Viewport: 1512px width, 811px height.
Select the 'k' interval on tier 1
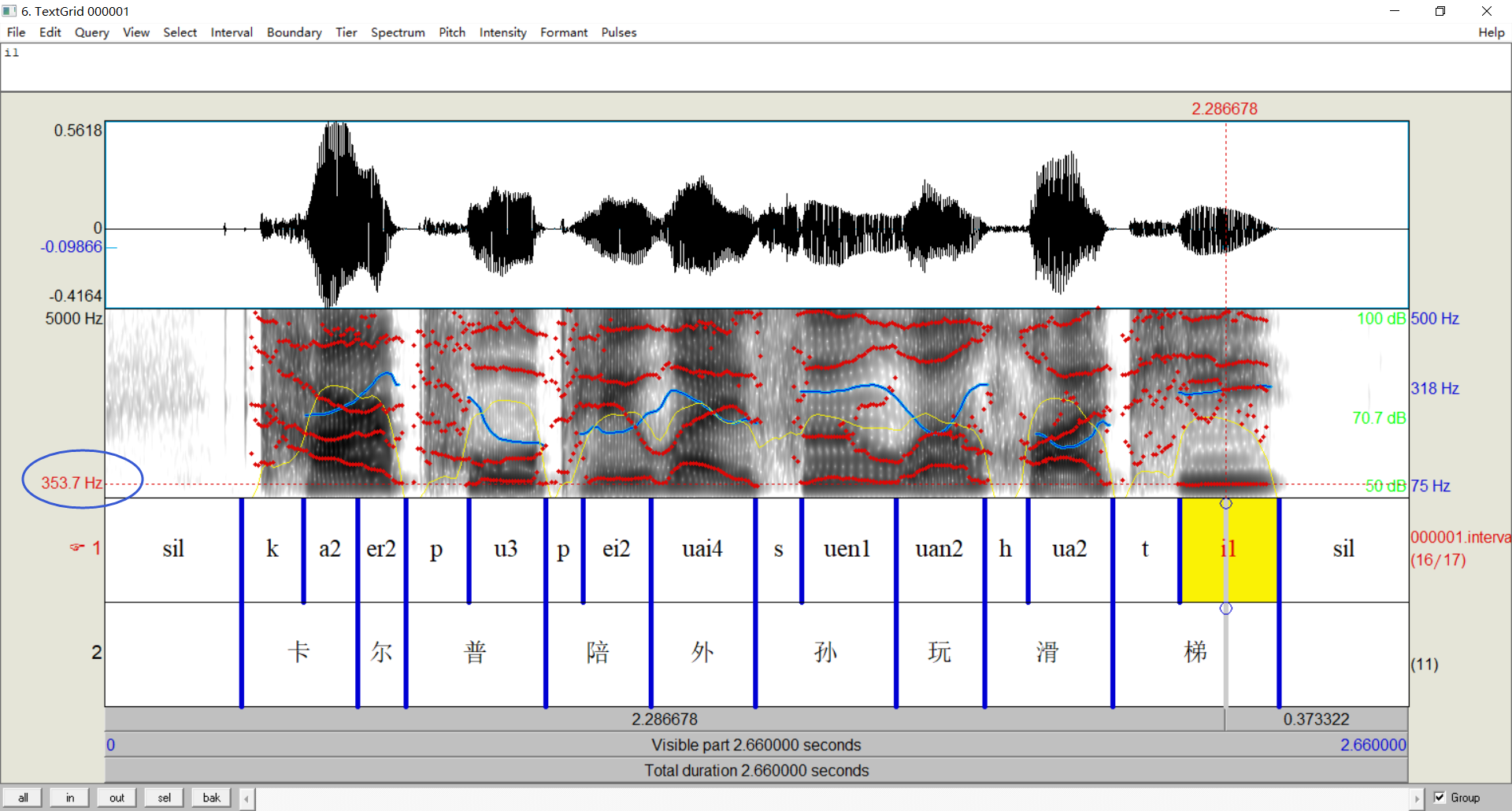coord(272,549)
